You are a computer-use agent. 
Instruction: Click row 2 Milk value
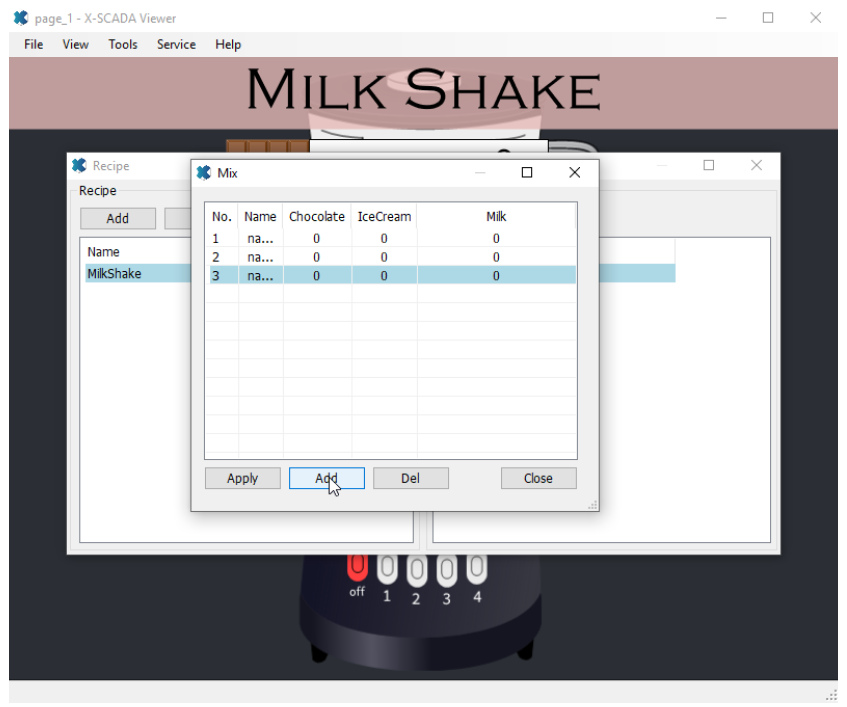(496, 257)
